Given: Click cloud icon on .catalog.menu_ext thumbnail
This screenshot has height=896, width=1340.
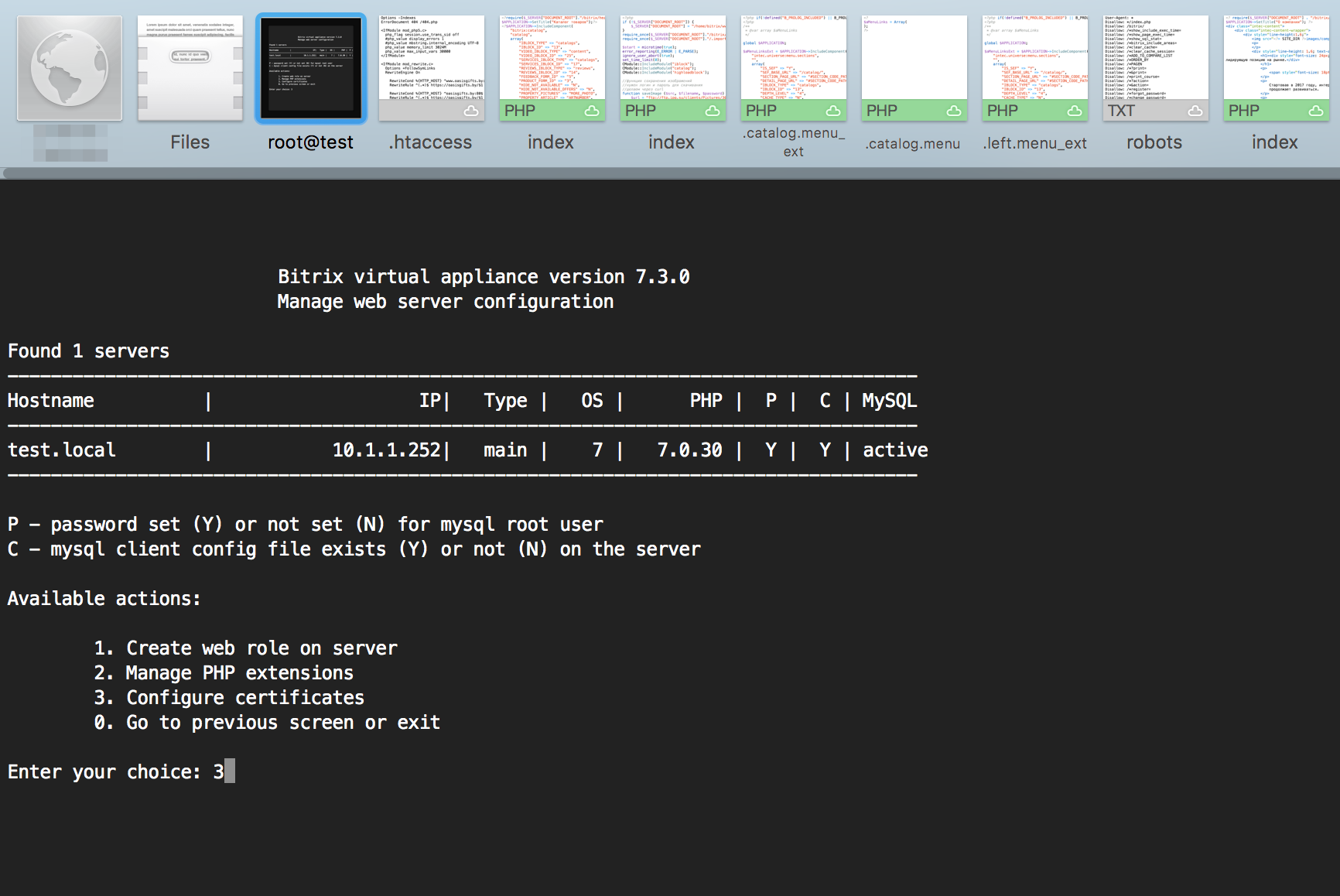Looking at the screenshot, I should (x=832, y=111).
